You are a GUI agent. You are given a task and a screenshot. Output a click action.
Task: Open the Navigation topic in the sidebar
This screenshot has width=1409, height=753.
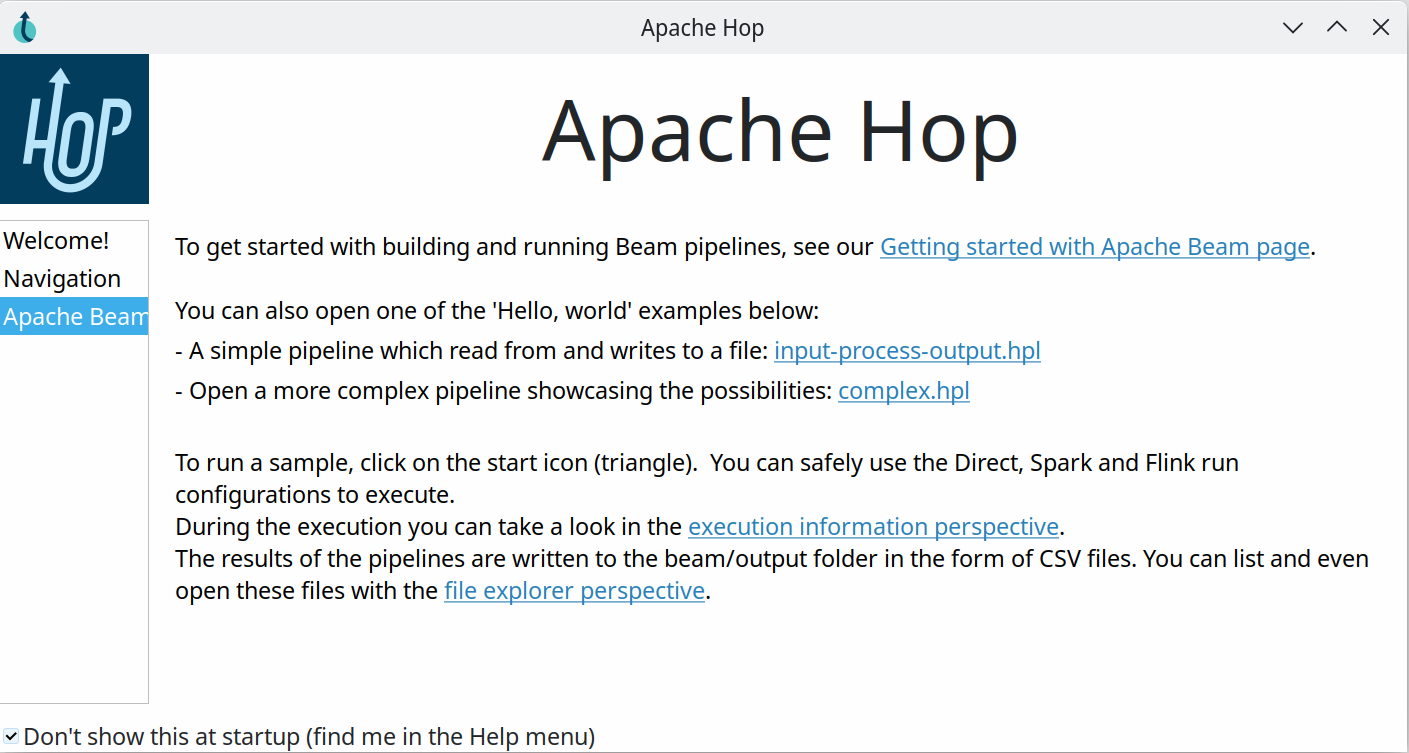coord(62,278)
